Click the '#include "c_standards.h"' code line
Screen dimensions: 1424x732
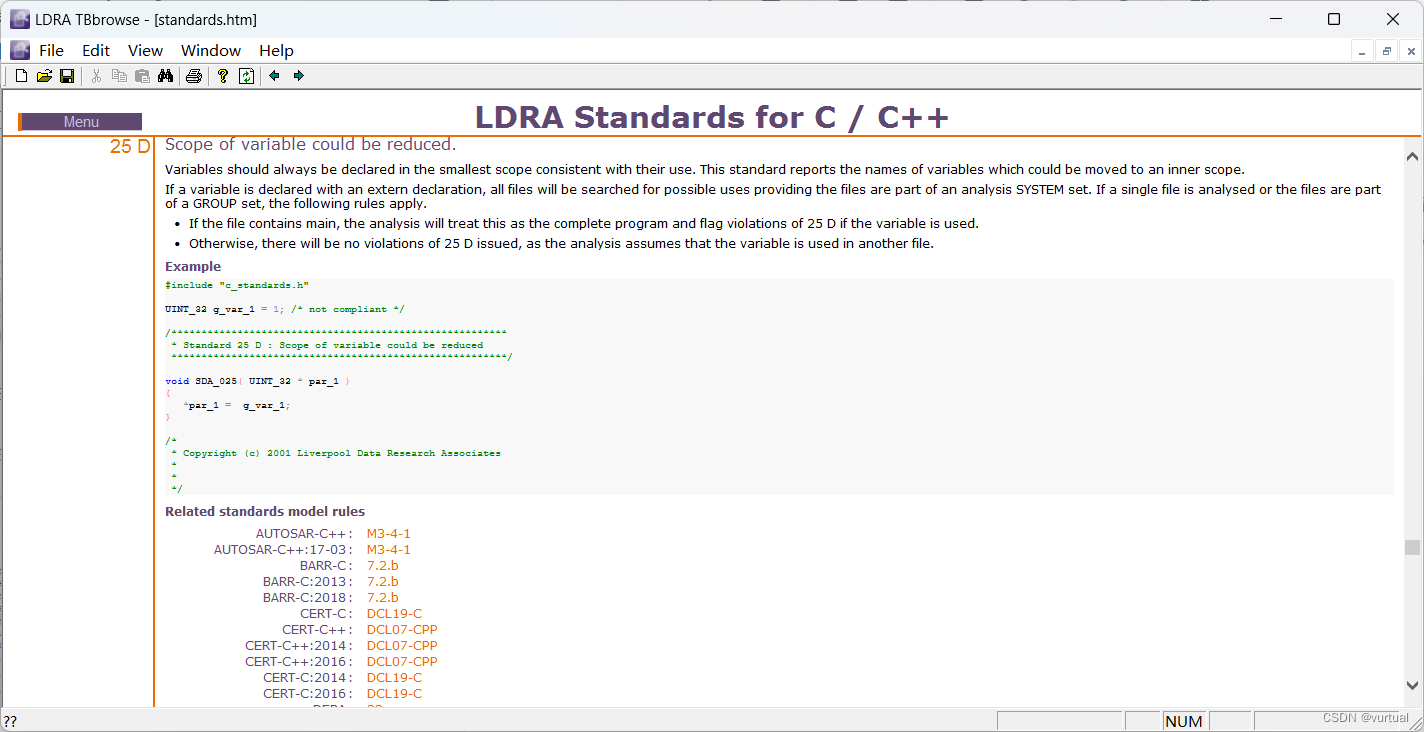tap(237, 285)
